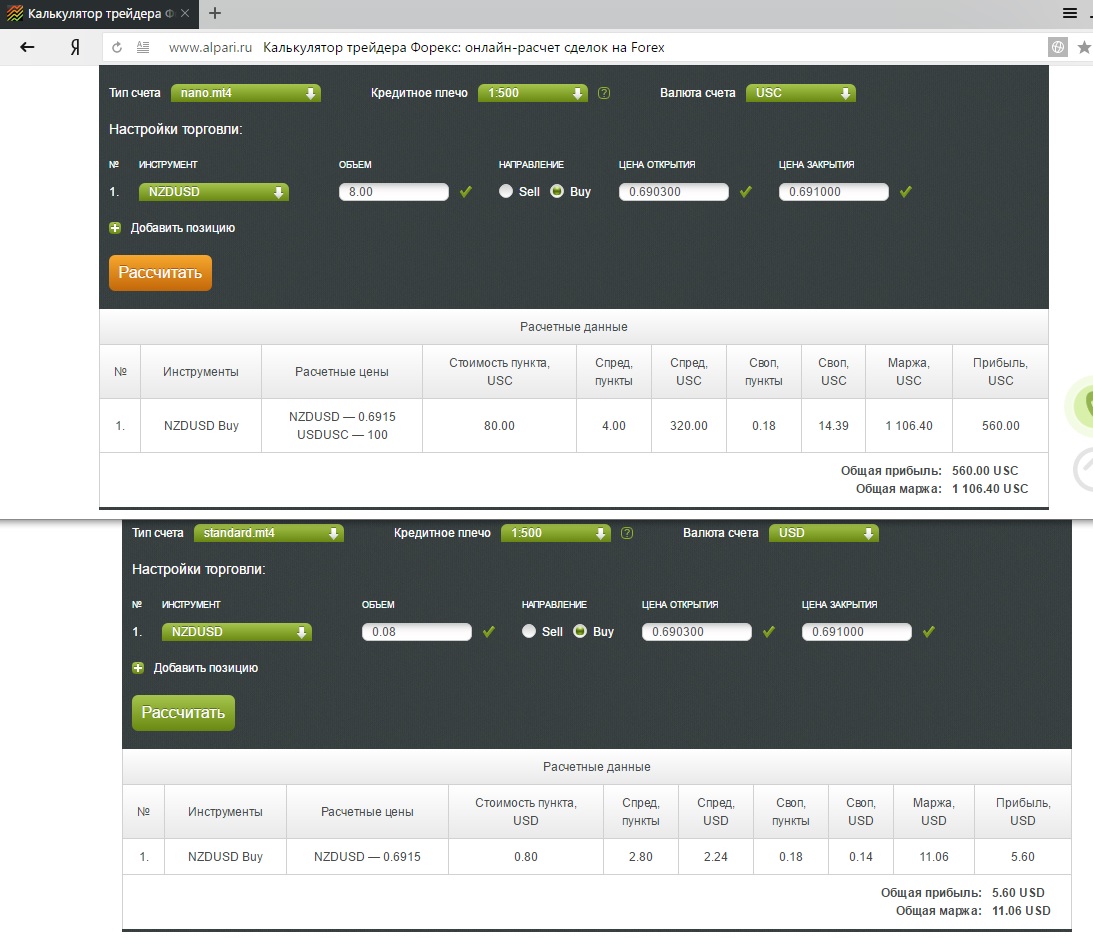This screenshot has height=947, width=1093.
Task: Open a new browser tab via plus
Action: click(215, 13)
